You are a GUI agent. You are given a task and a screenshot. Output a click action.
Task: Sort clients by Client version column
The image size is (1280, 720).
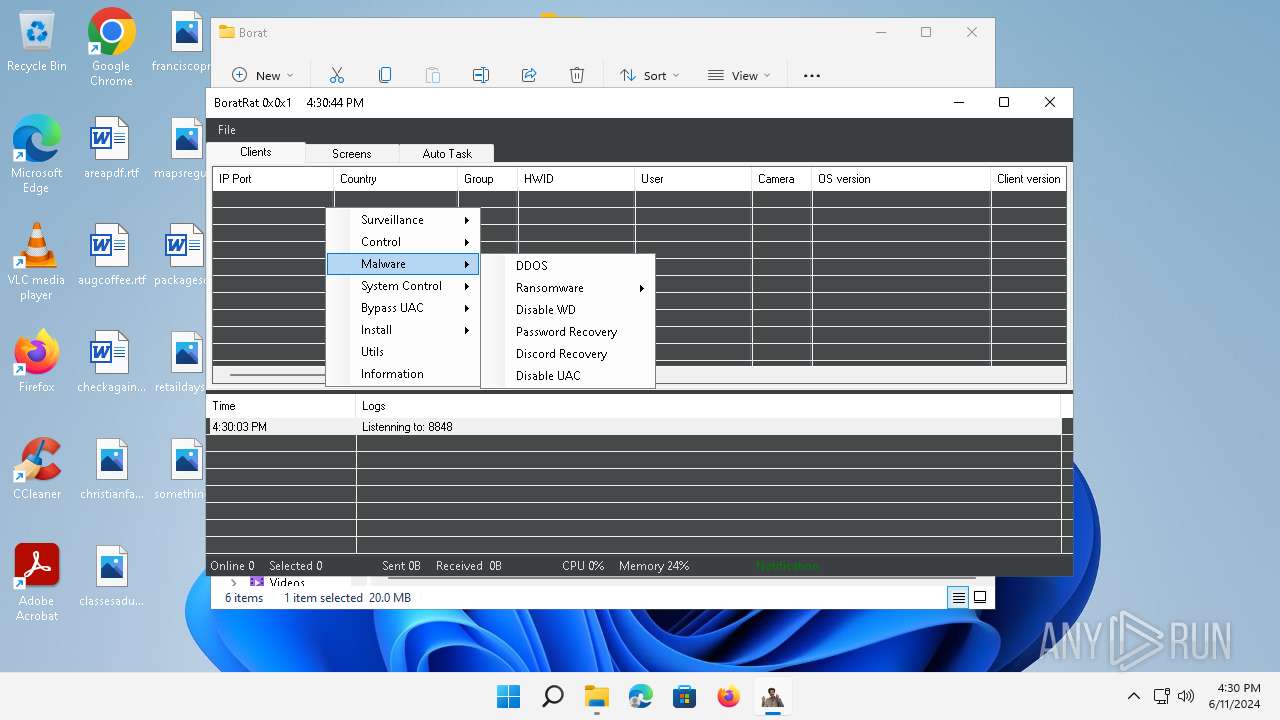1028,179
